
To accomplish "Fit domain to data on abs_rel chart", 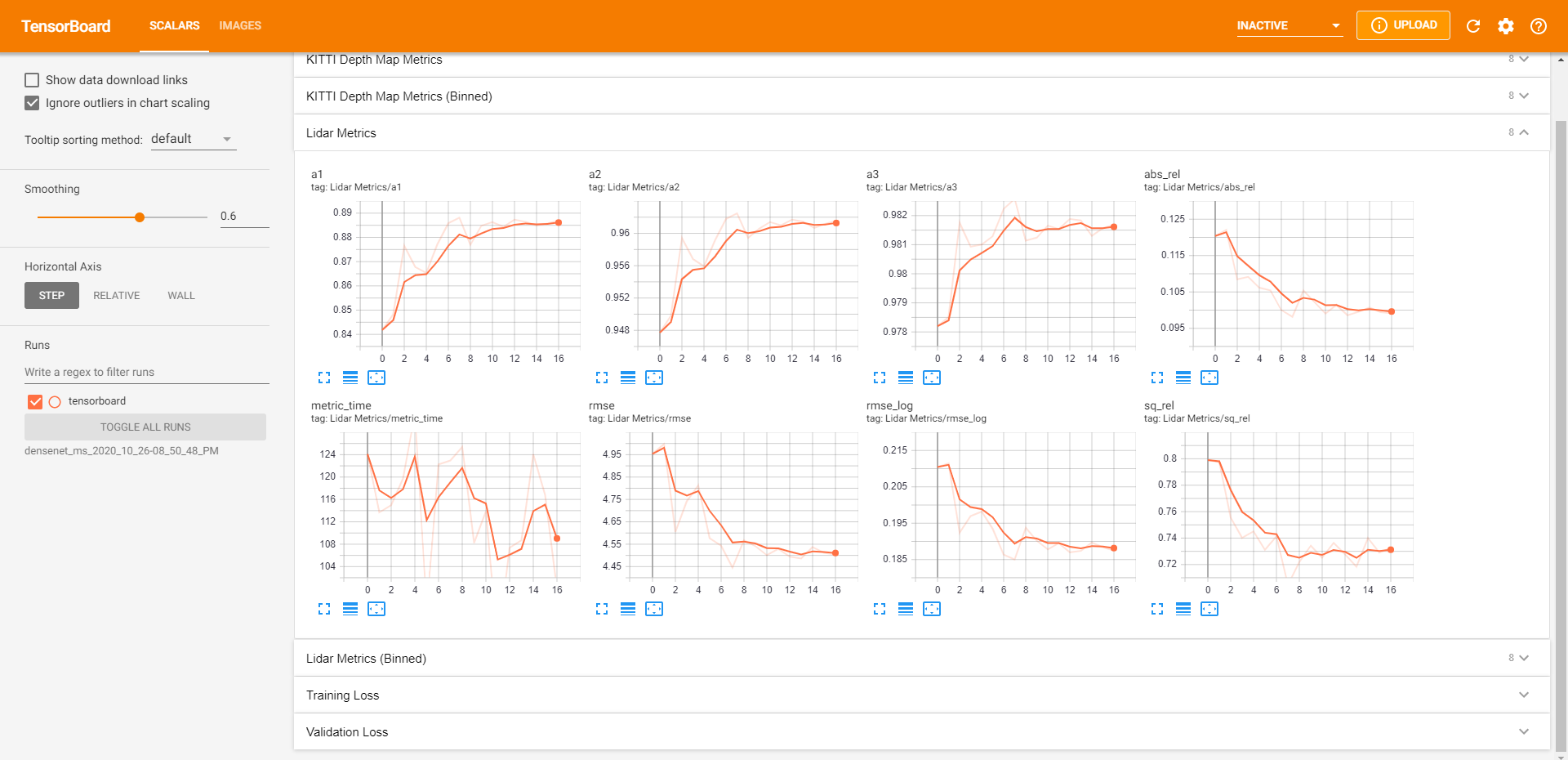I will click(x=1209, y=378).
